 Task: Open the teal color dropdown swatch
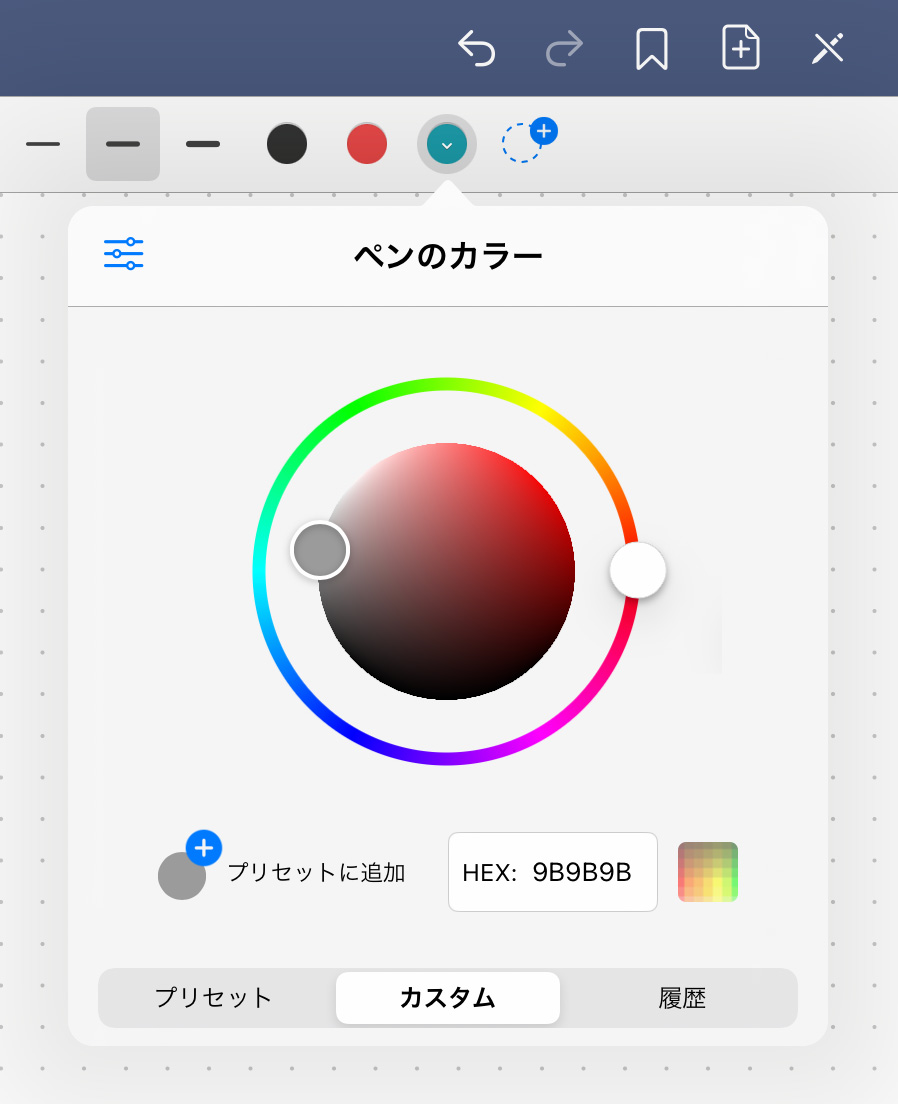point(447,144)
